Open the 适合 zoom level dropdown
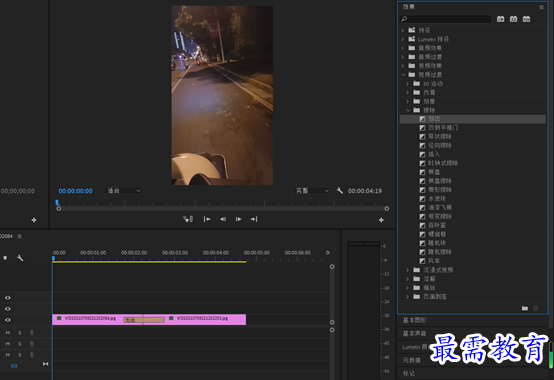Image resolution: width=554 pixels, height=380 pixels. [123, 191]
